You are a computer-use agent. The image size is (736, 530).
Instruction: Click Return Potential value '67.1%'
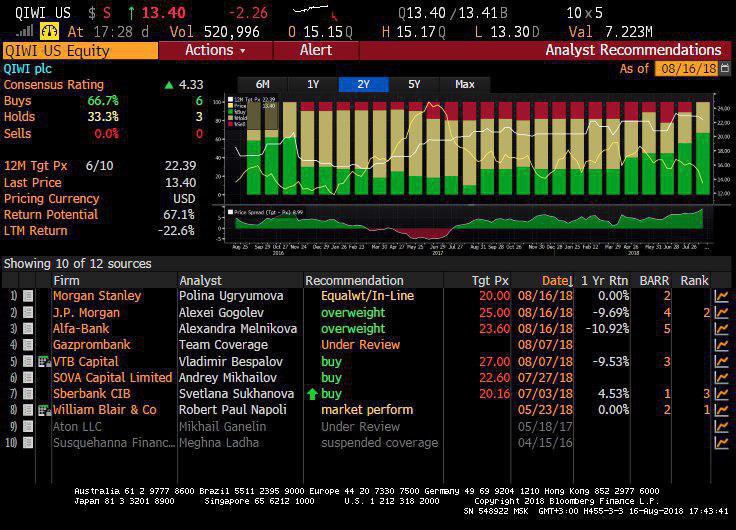tap(179, 215)
